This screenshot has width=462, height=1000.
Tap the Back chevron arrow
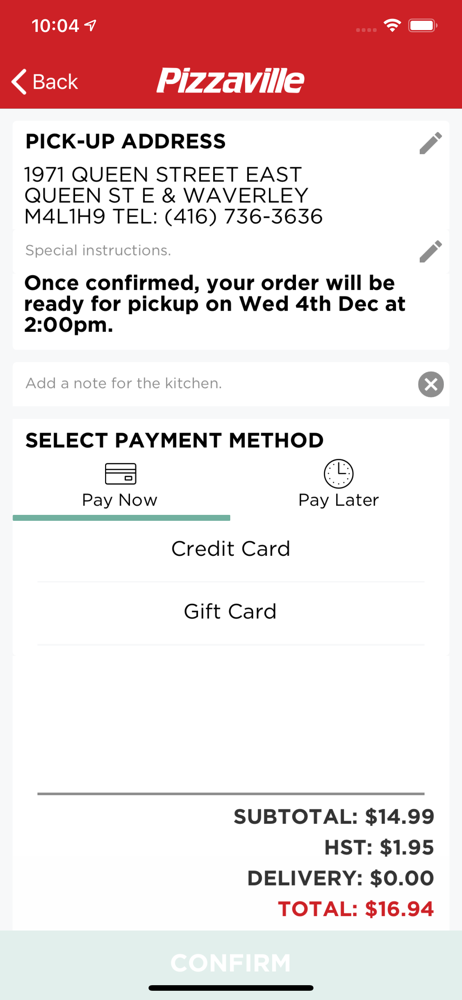coord(19,82)
